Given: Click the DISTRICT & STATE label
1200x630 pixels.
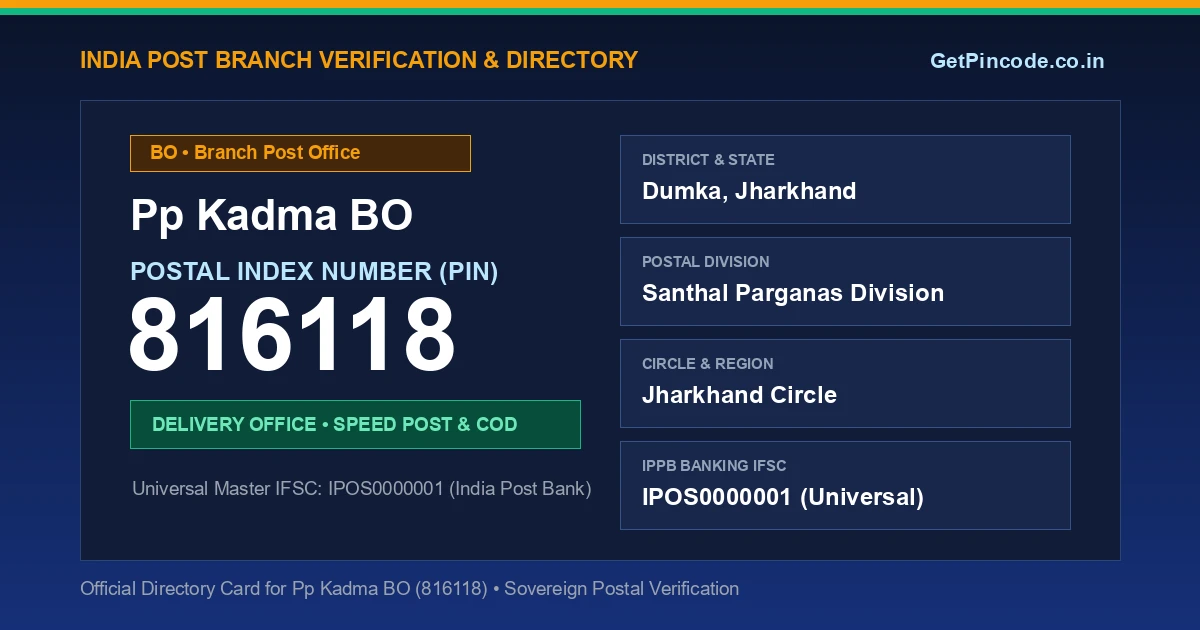Looking at the screenshot, I should 708,160.
